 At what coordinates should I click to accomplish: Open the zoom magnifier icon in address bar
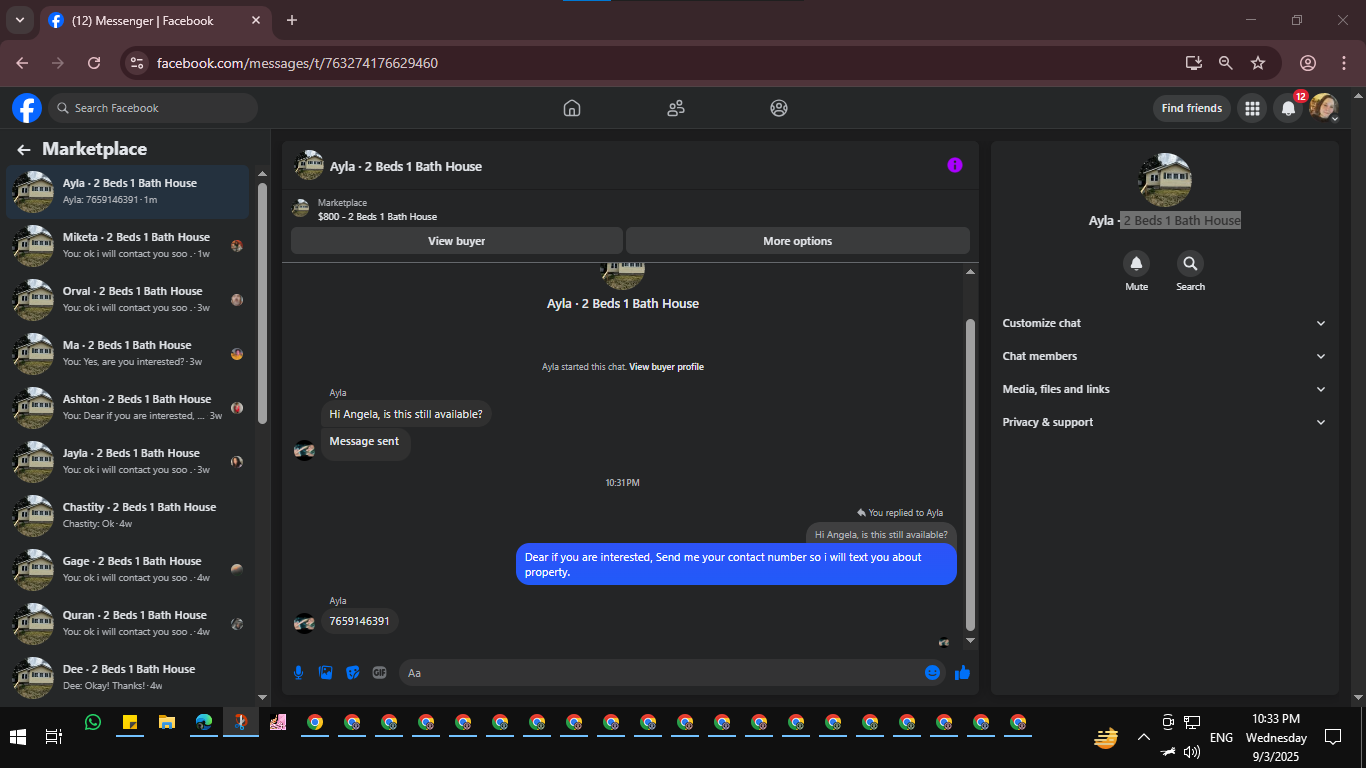(x=1226, y=63)
